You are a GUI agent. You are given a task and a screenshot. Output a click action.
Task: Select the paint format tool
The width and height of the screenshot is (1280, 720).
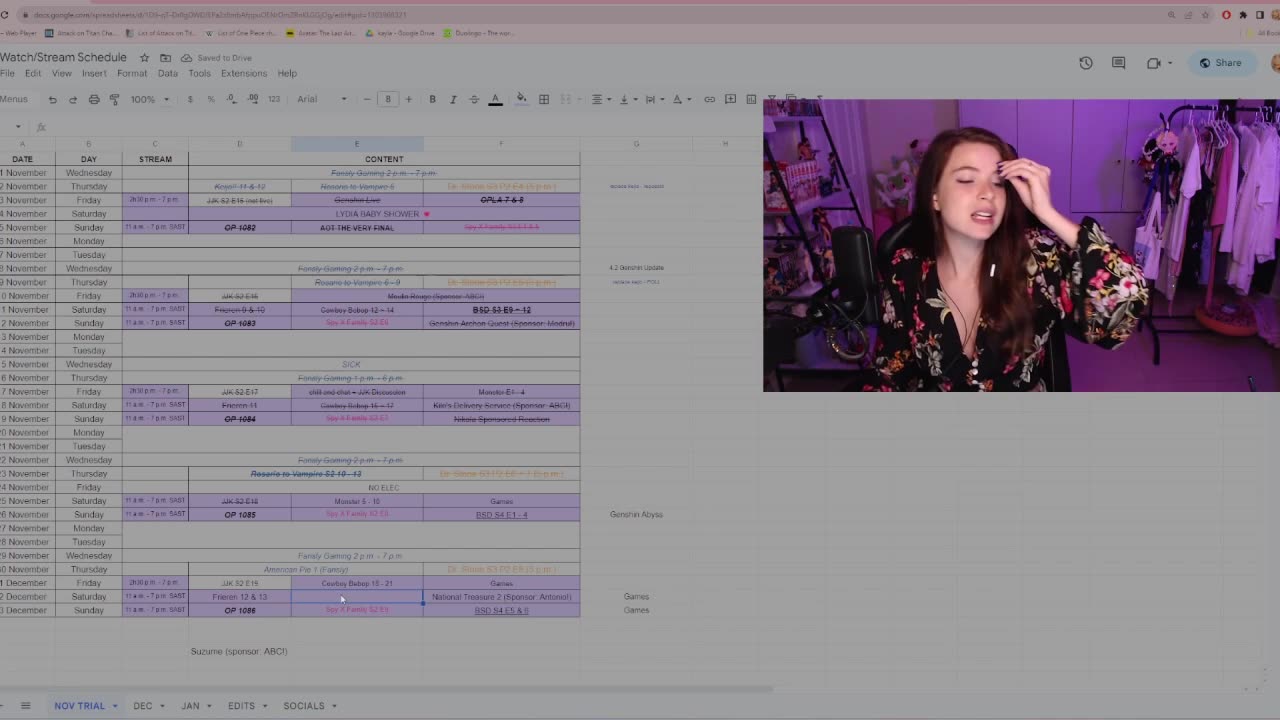(114, 99)
